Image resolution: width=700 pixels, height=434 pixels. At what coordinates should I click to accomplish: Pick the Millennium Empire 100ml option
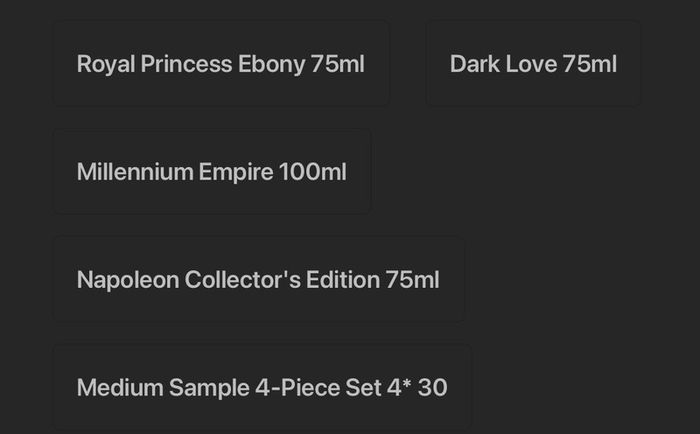pyautogui.click(x=212, y=171)
